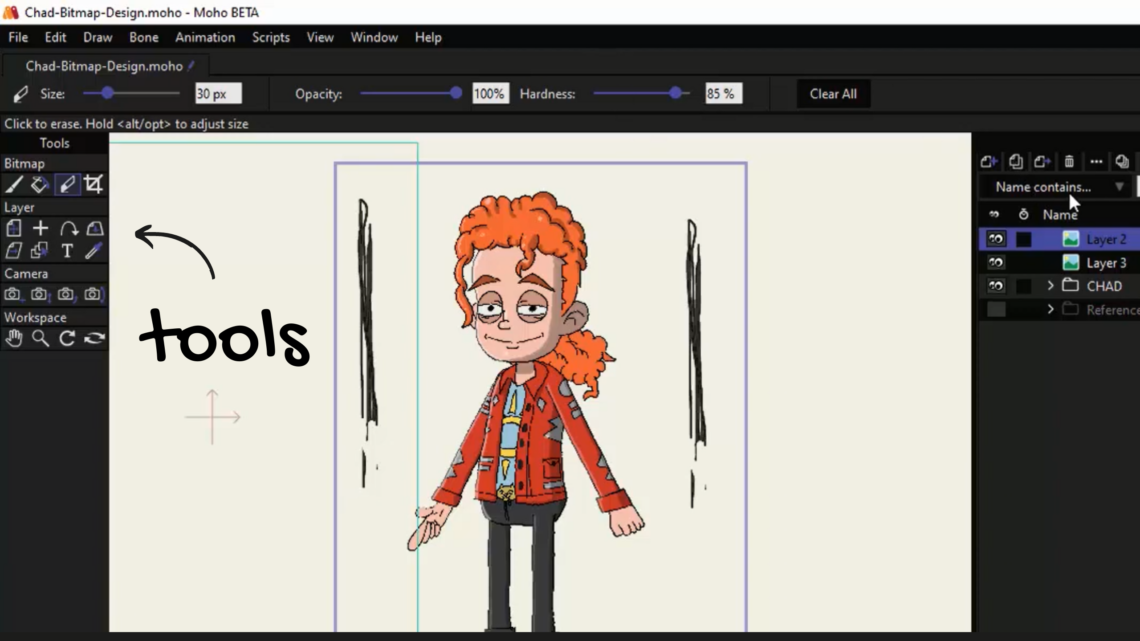
Task: Select the Bitmap Crop tool
Action: click(x=93, y=184)
